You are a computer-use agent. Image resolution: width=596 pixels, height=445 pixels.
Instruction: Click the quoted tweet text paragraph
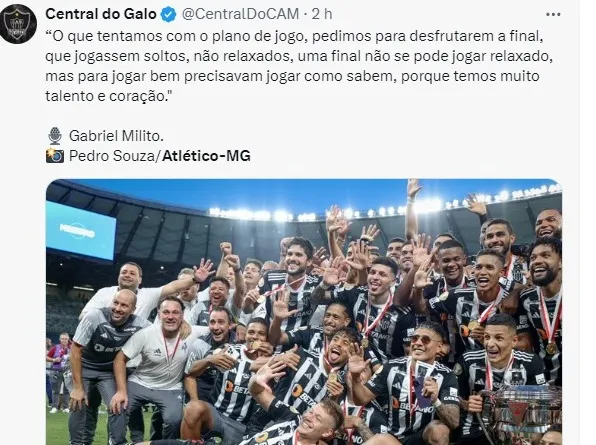pos(299,66)
